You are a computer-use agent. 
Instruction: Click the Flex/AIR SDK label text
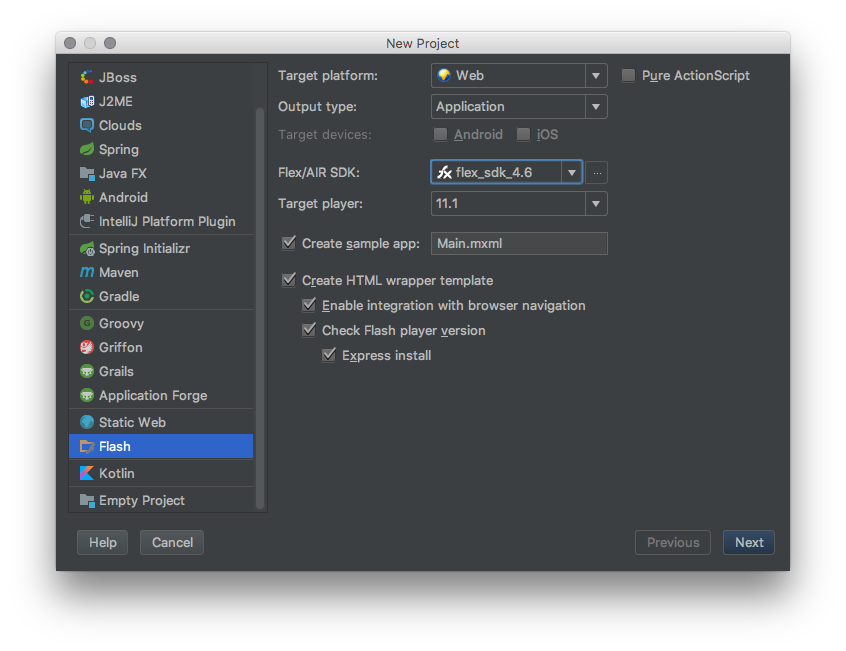coord(318,173)
